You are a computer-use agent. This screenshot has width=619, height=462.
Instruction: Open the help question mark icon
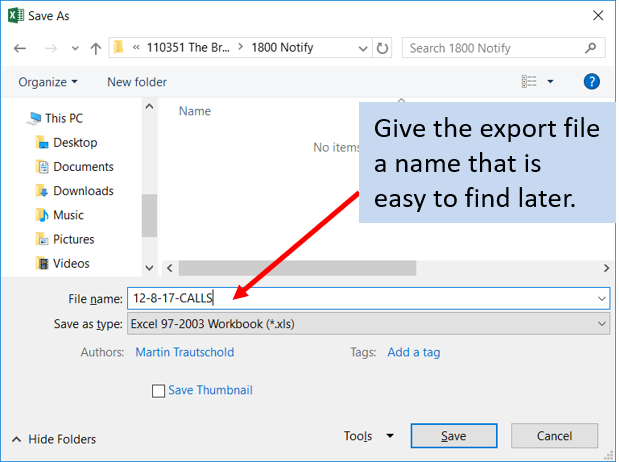pos(591,82)
